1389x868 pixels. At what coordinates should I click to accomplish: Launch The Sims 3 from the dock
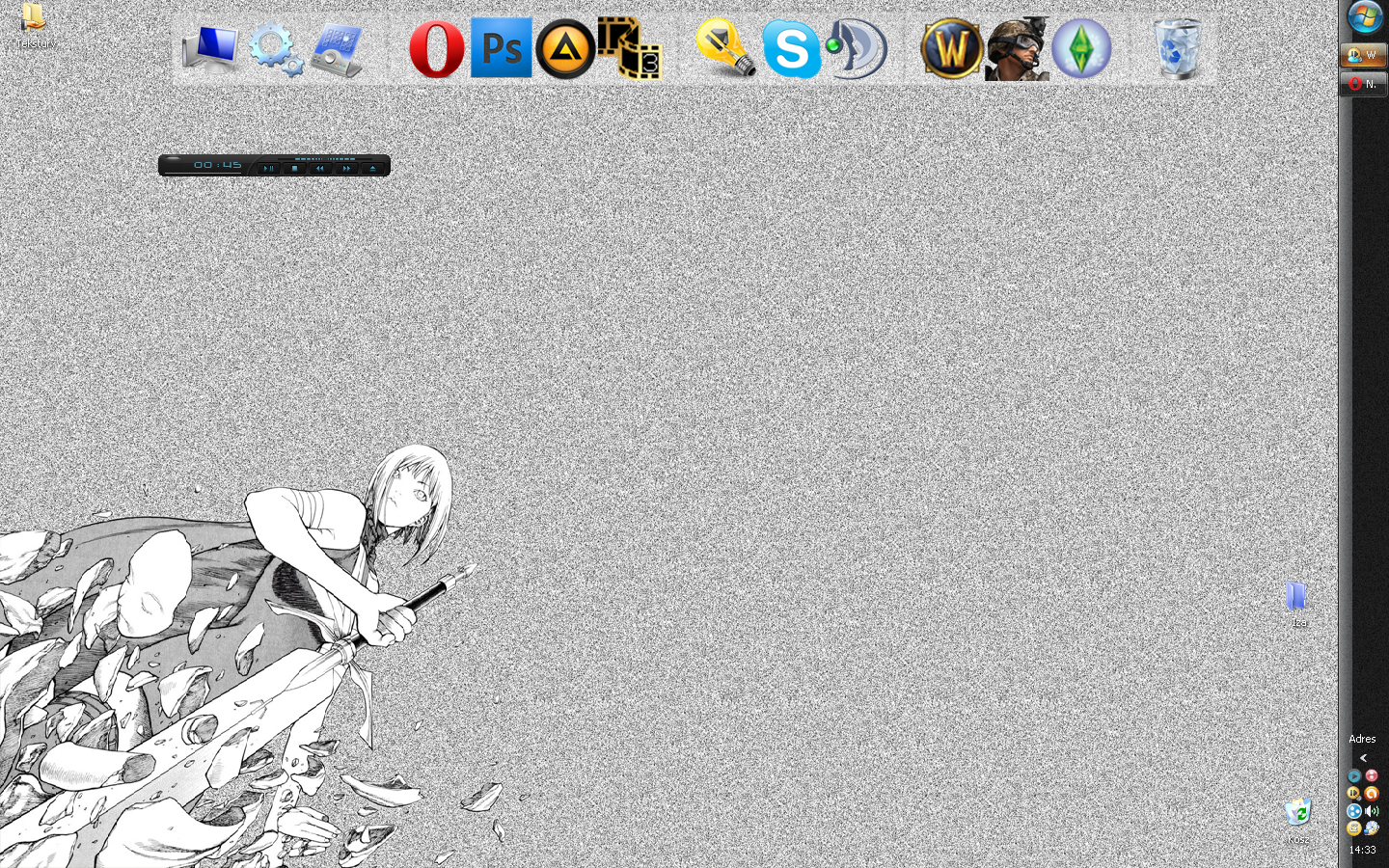tap(1081, 48)
